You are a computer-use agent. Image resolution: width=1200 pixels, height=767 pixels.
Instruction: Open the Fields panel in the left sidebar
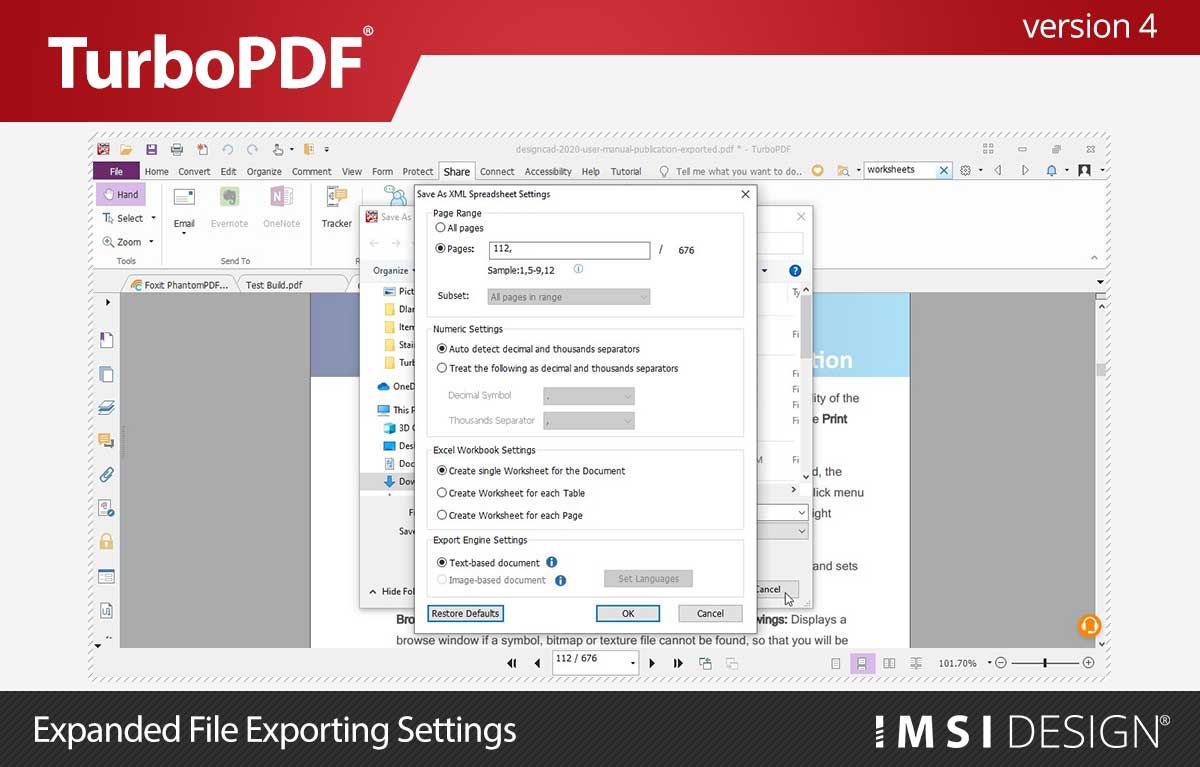[x=106, y=576]
